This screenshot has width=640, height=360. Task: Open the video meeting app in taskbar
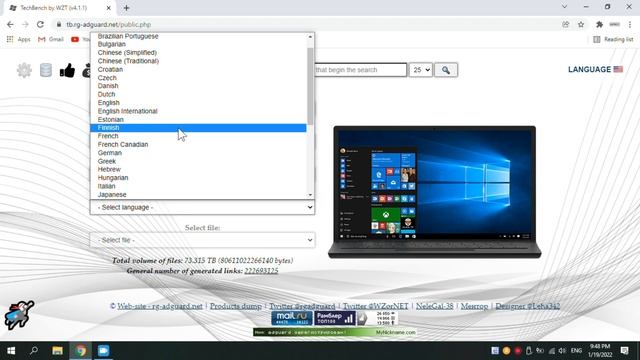pyautogui.click(x=103, y=351)
